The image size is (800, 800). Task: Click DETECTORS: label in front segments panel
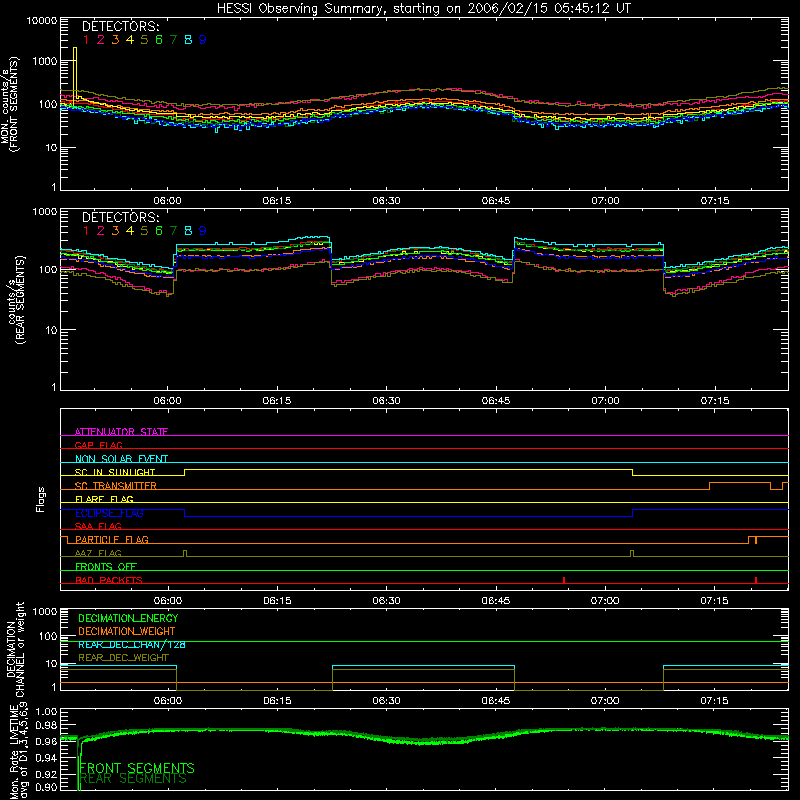(x=120, y=26)
